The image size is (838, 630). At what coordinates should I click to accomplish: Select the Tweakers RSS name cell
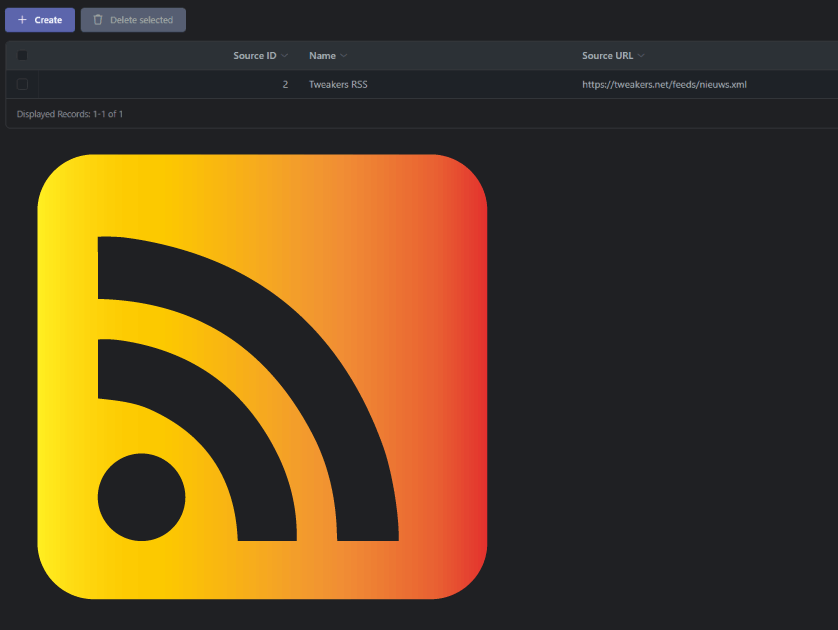tap(338, 84)
